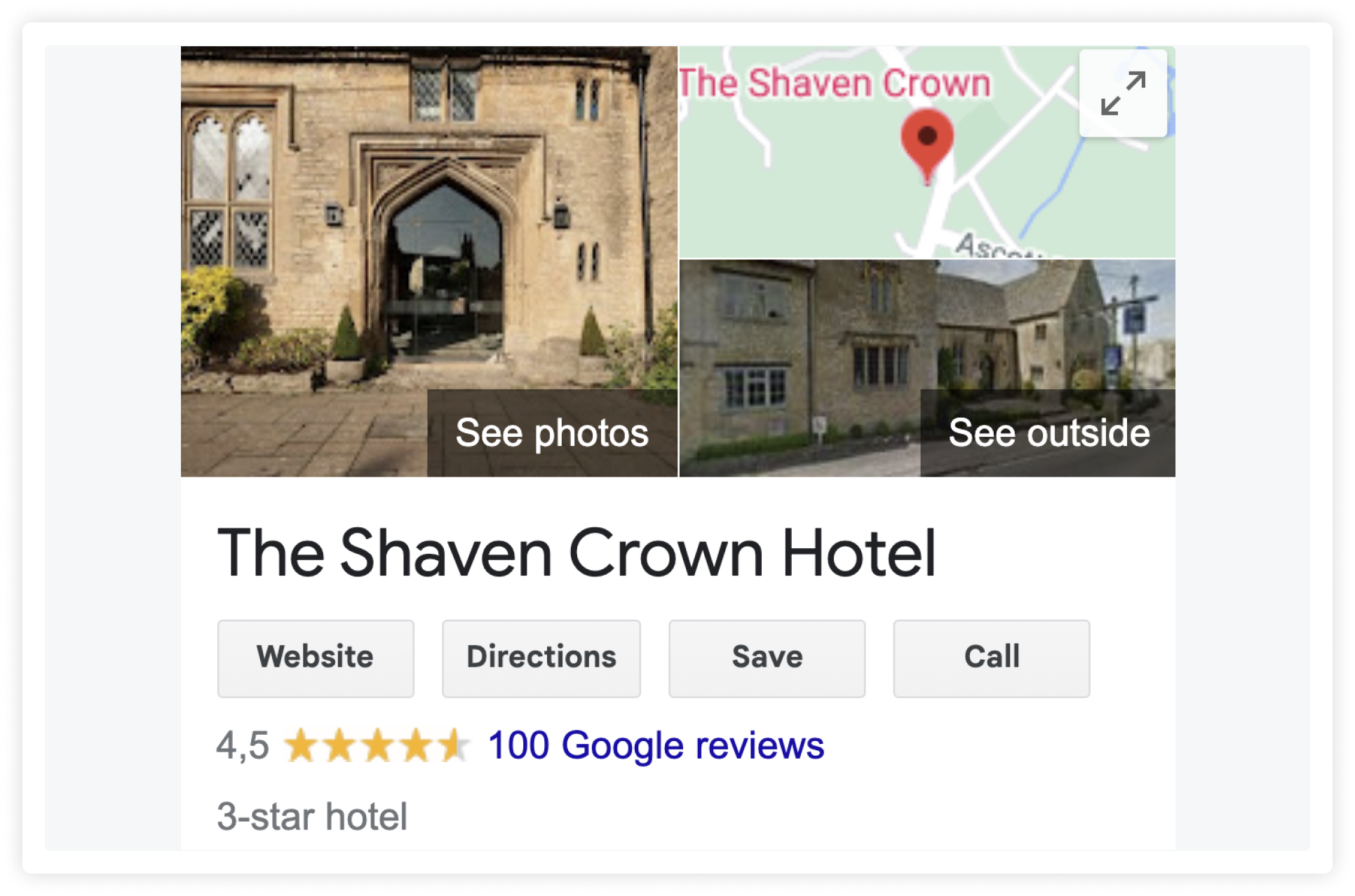Click See photos overlay
Image resolution: width=1355 pixels, height=896 pixels.
[x=552, y=433]
